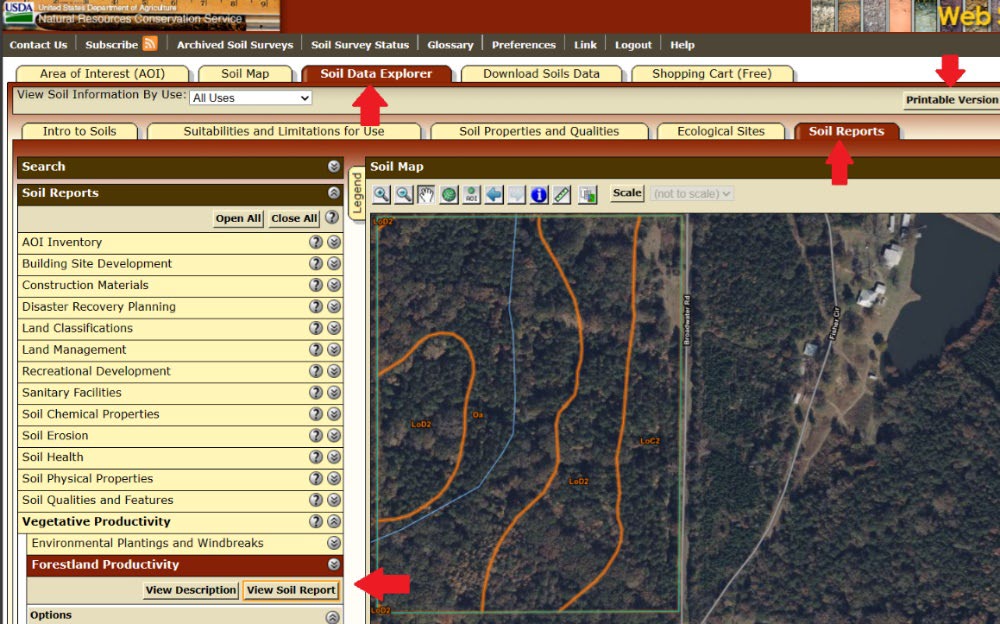Select the zoom out map tool
This screenshot has height=624, width=1000.
403,194
